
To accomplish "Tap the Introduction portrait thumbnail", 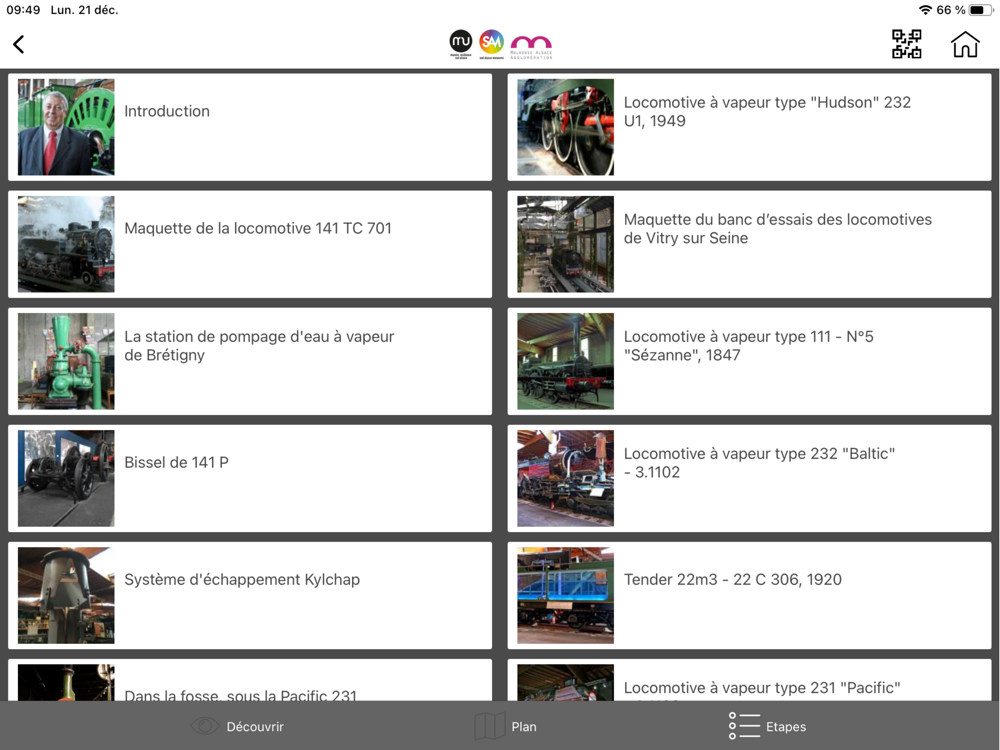I will point(66,127).
